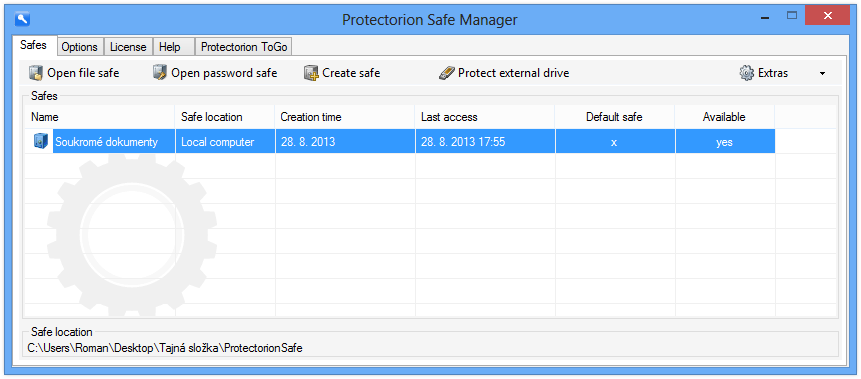Open the License tab
The height and width of the screenshot is (379, 861).
128,47
